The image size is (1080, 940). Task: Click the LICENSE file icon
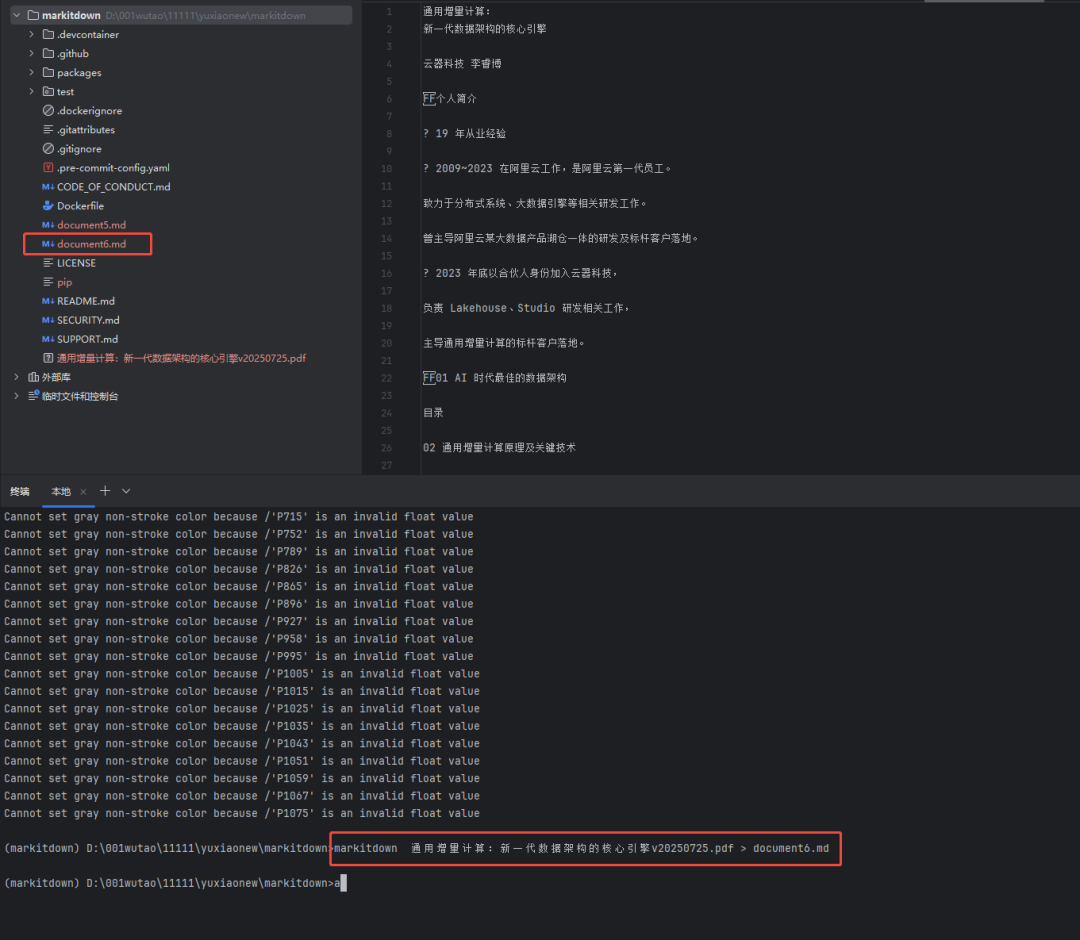pyautogui.click(x=49, y=262)
